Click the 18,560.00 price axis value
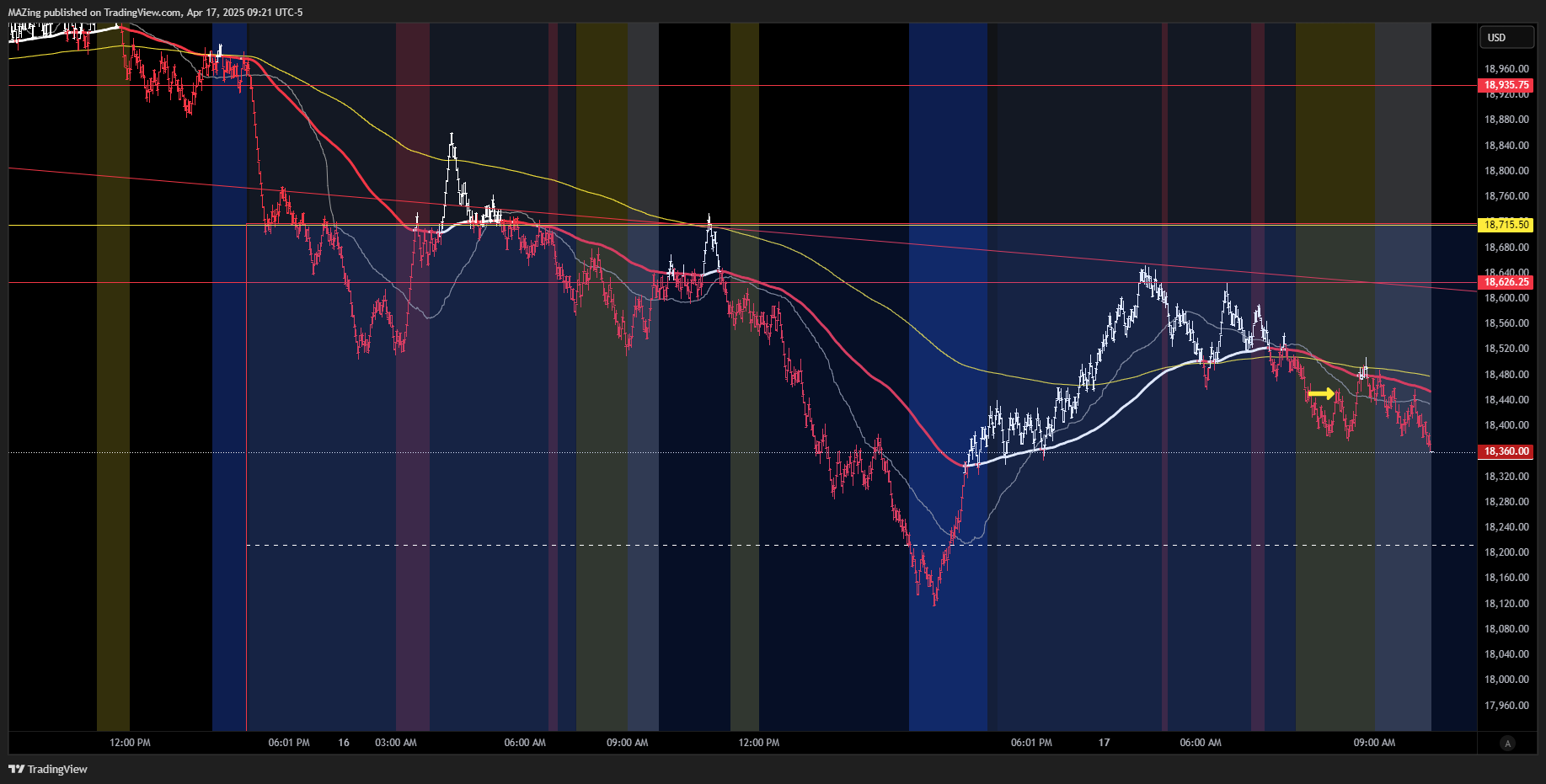The image size is (1546, 784). point(1506,323)
